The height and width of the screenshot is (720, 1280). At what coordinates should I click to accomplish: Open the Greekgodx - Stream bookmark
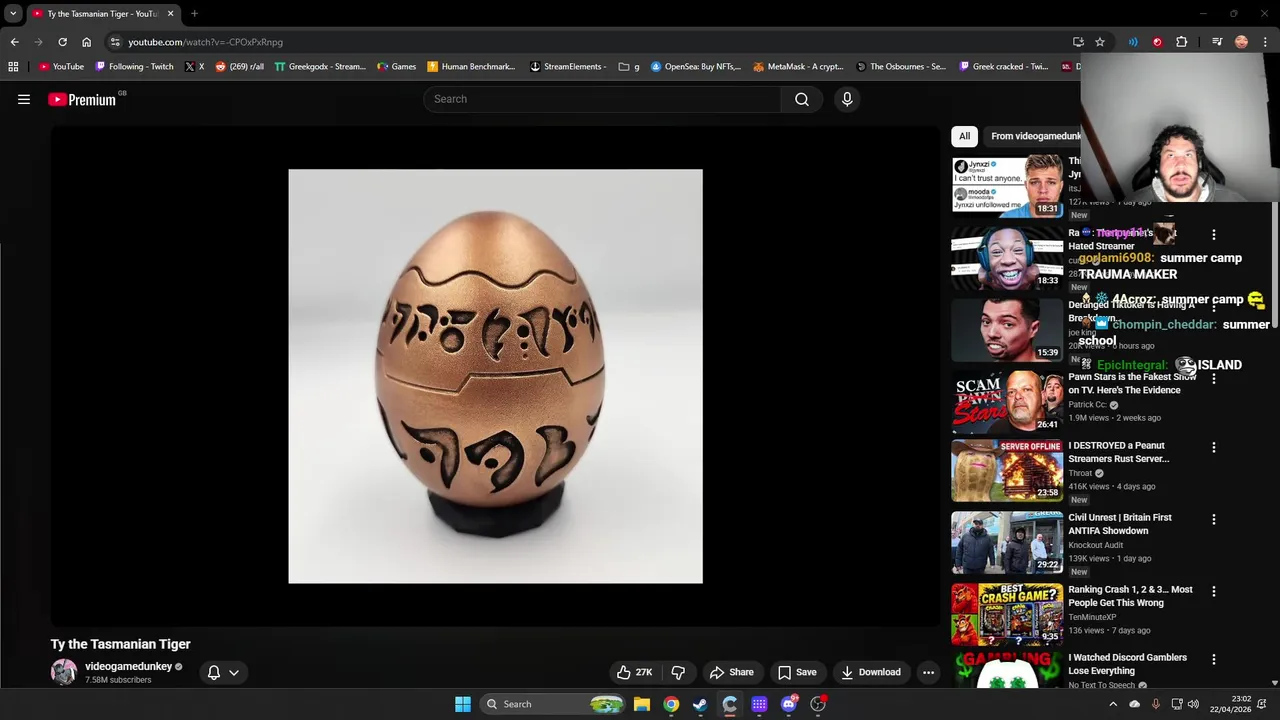[x=320, y=67]
